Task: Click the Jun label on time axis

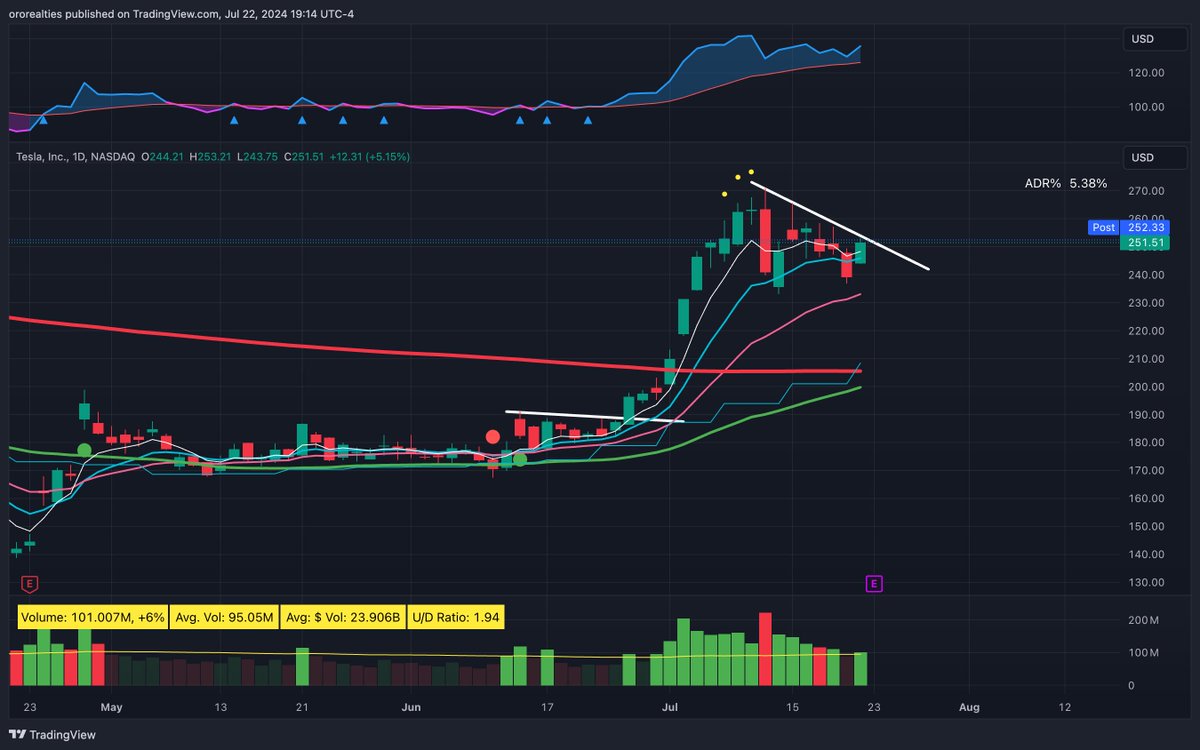Action: [x=411, y=707]
